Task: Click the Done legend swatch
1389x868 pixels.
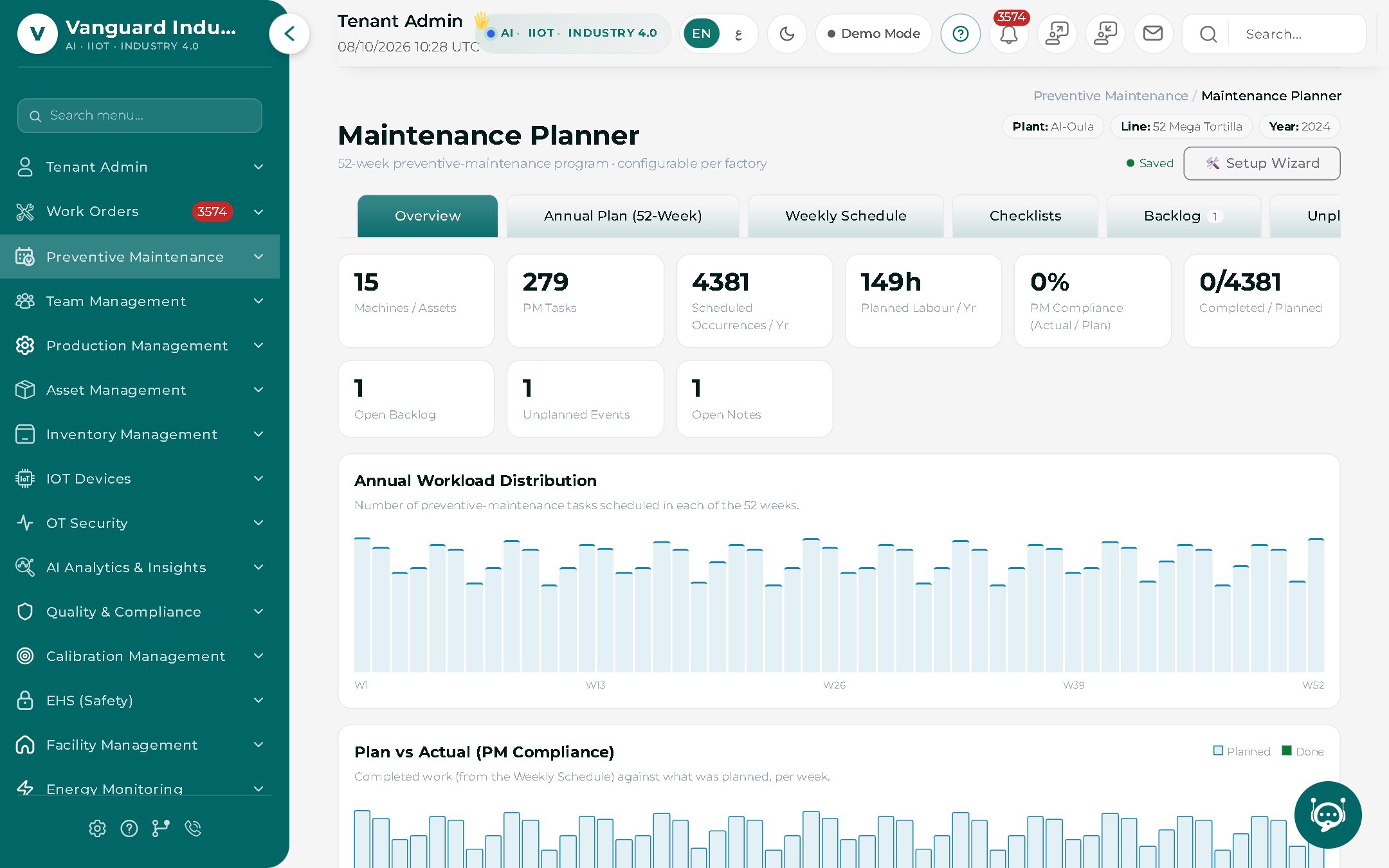Action: (x=1287, y=750)
